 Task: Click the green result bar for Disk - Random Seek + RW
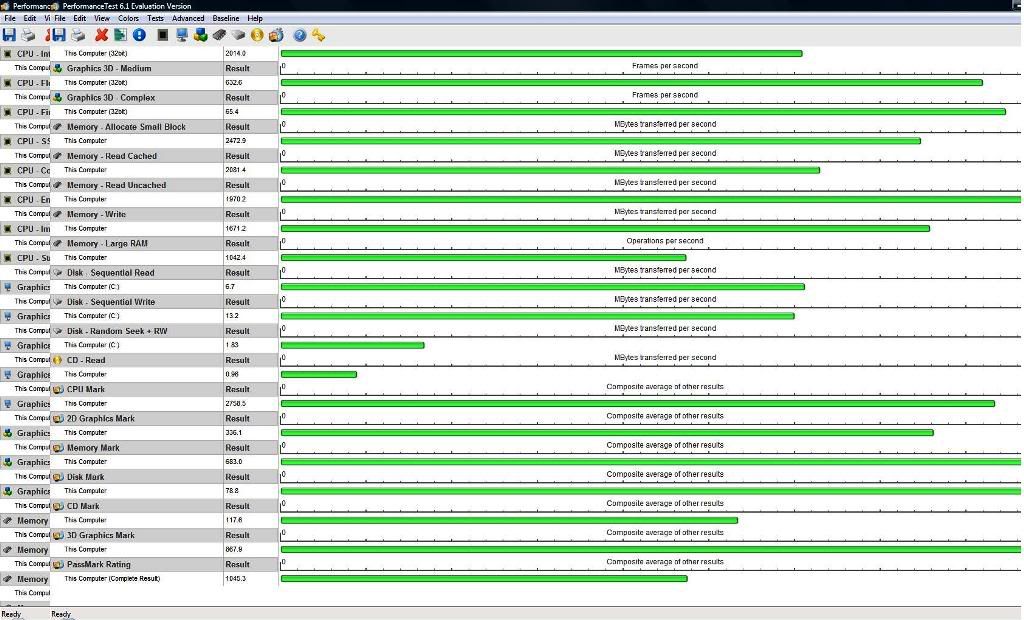(353, 345)
